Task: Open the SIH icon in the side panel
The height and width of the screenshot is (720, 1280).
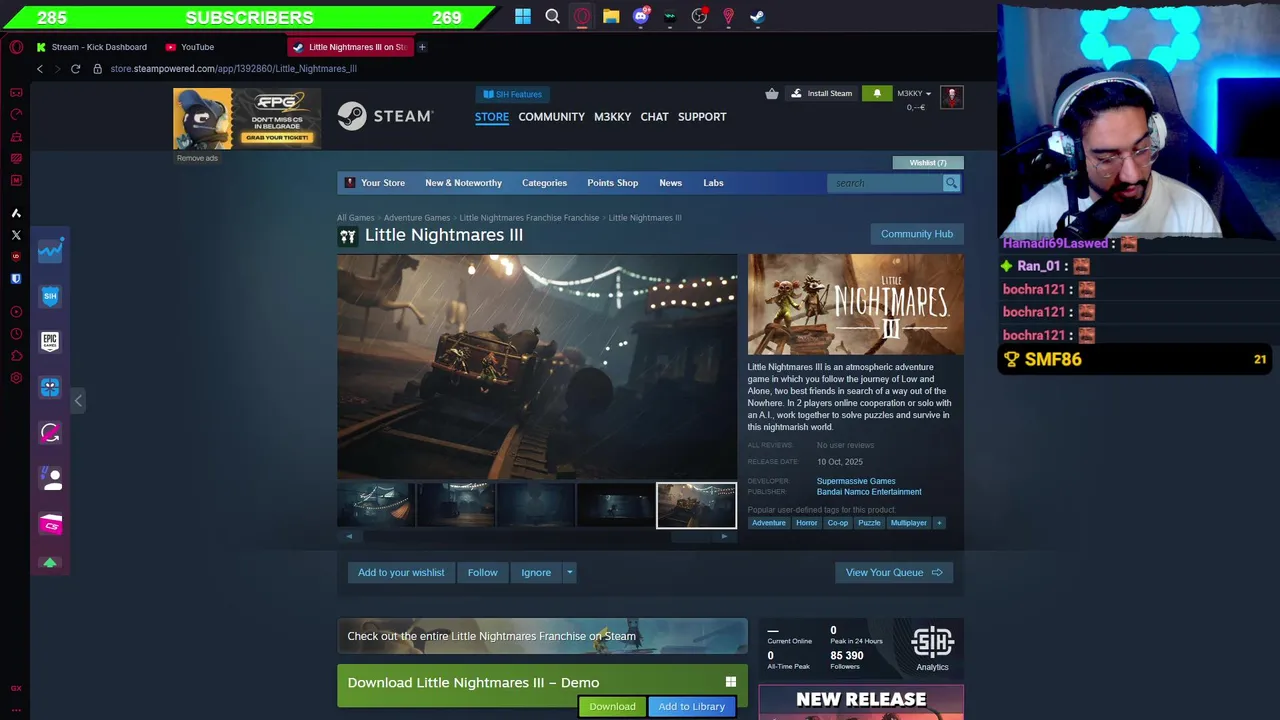Action: [50, 296]
